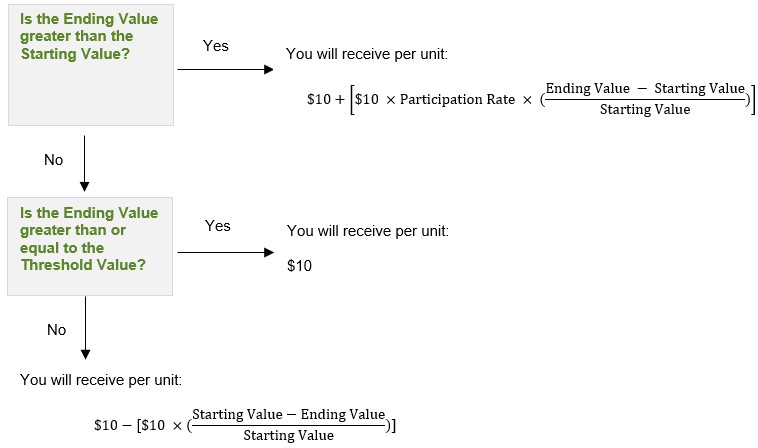
Task: Click the right arrow from Starting Value box
Action: (225, 70)
